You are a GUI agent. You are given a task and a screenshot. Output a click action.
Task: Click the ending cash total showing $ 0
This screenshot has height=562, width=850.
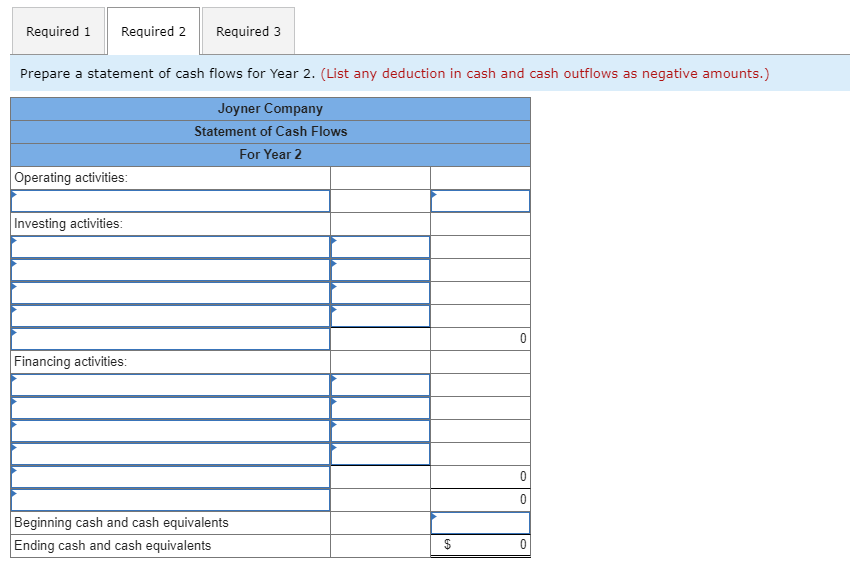480,545
